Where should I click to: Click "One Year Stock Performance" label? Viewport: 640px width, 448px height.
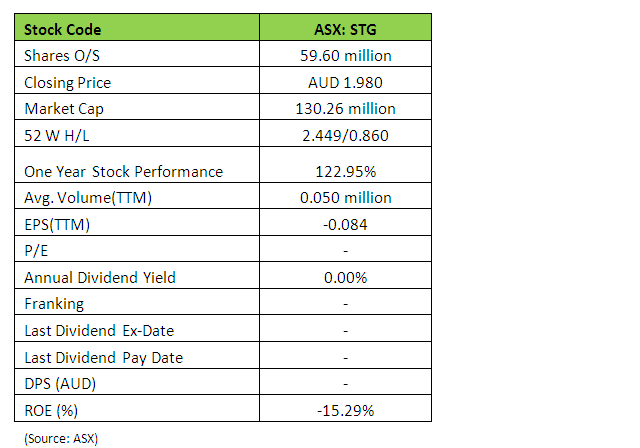click(123, 171)
